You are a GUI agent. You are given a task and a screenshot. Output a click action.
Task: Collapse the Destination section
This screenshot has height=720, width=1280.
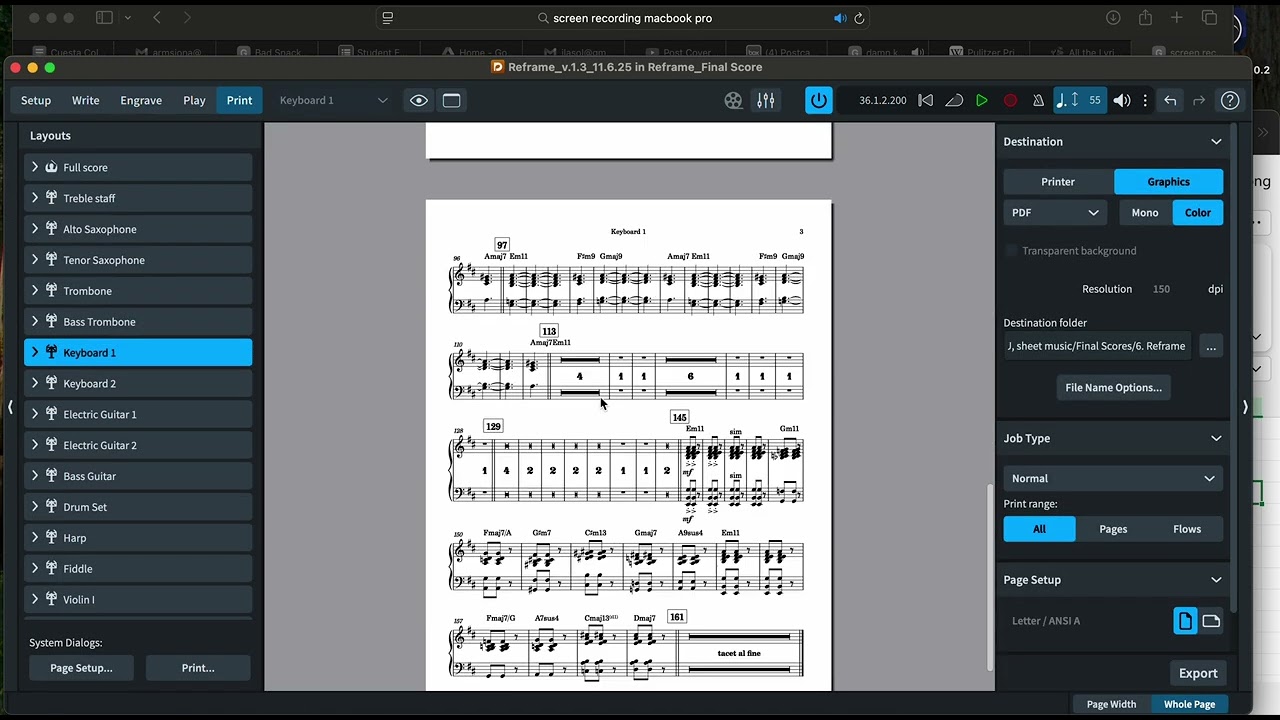[1216, 142]
